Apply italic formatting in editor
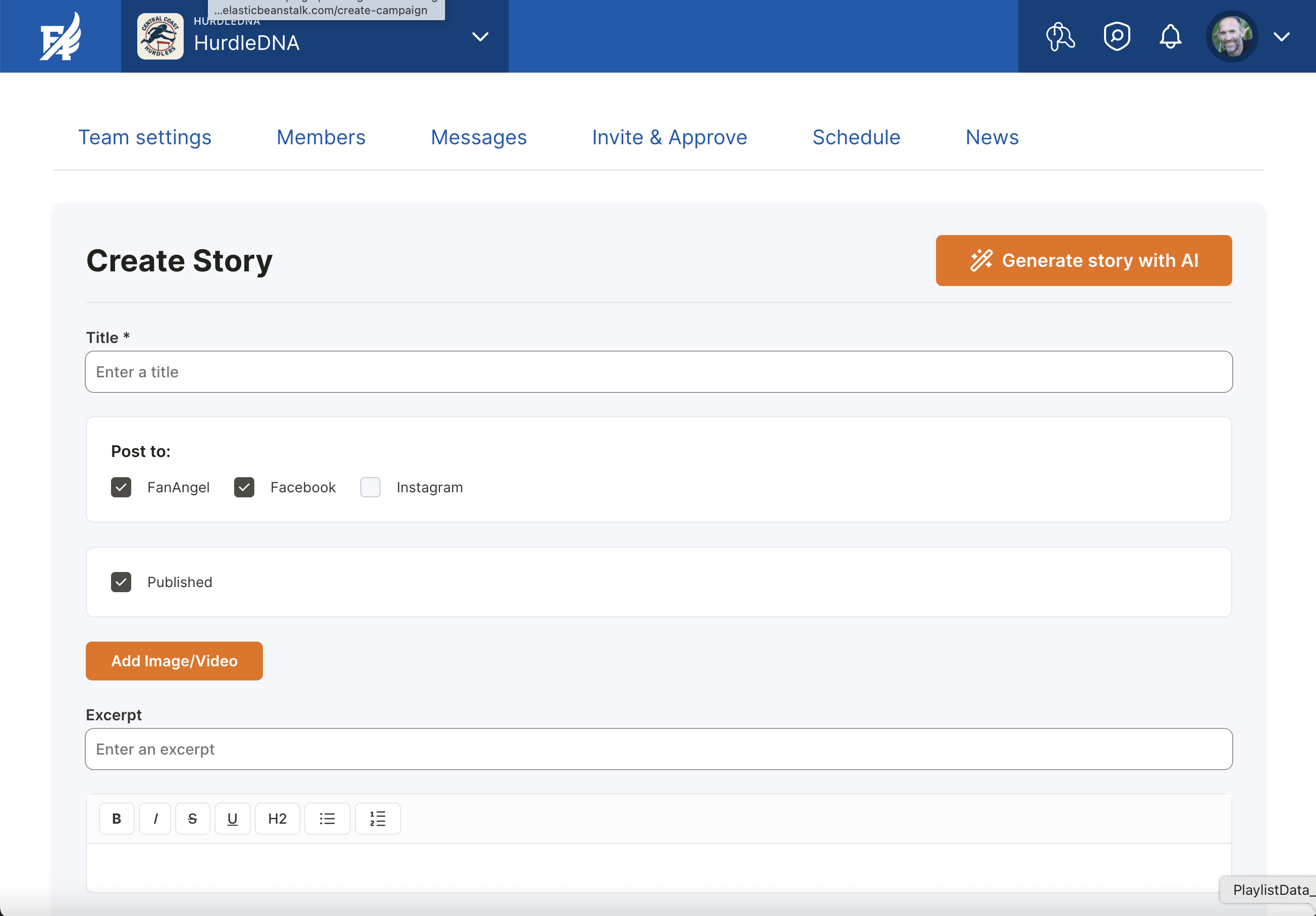Viewport: 1316px width, 916px height. [155, 819]
